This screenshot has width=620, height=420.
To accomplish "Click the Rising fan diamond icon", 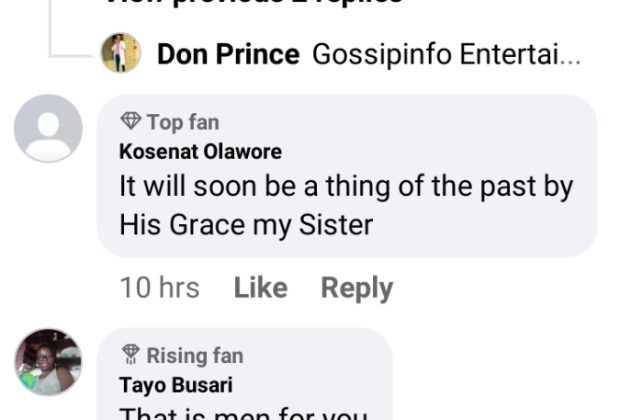I will point(130,355).
